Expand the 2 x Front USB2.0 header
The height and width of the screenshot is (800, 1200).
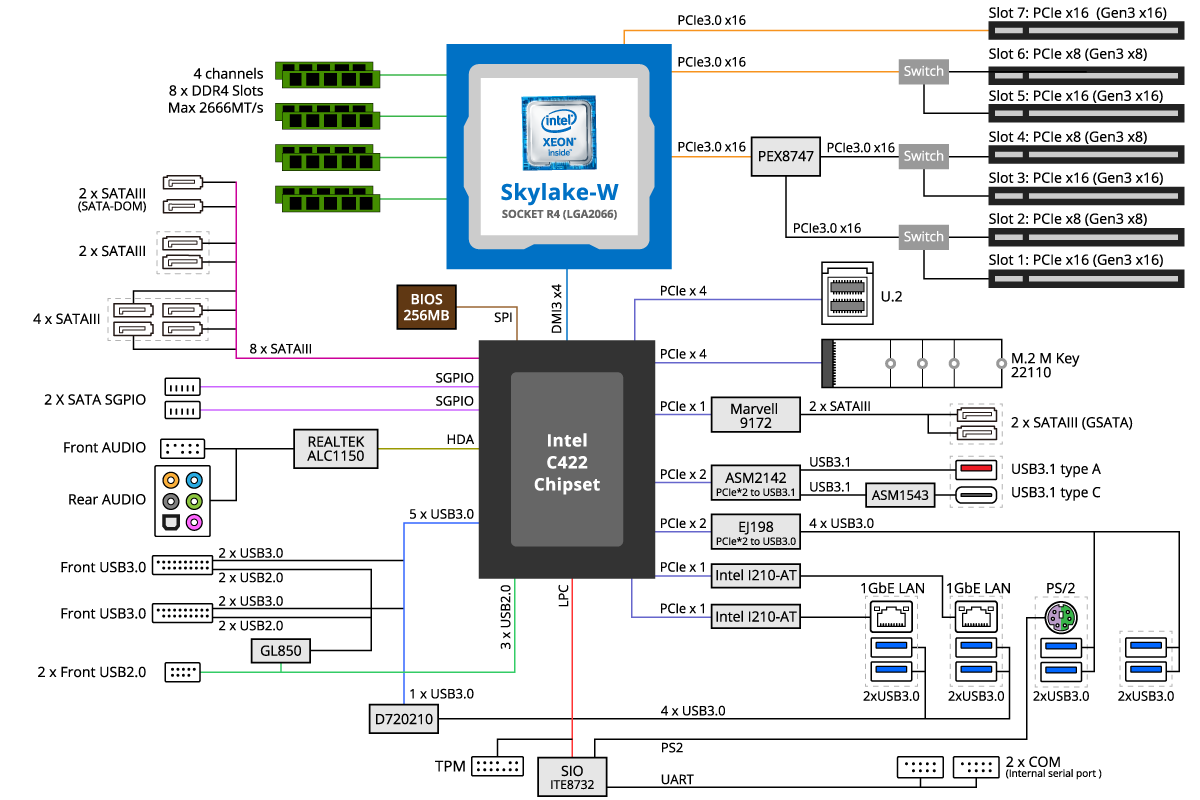click(184, 672)
